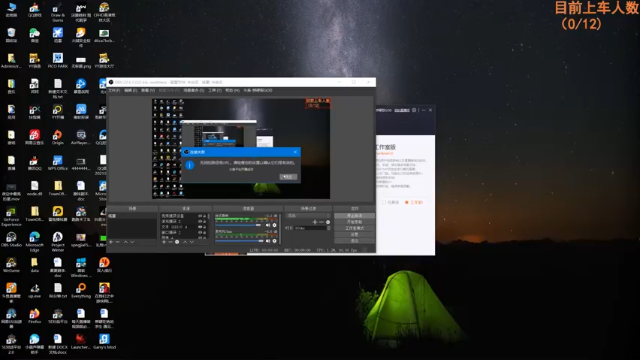Screen dimensions: 640x360
Task: Open the File menu in OBS
Action: tap(114, 90)
